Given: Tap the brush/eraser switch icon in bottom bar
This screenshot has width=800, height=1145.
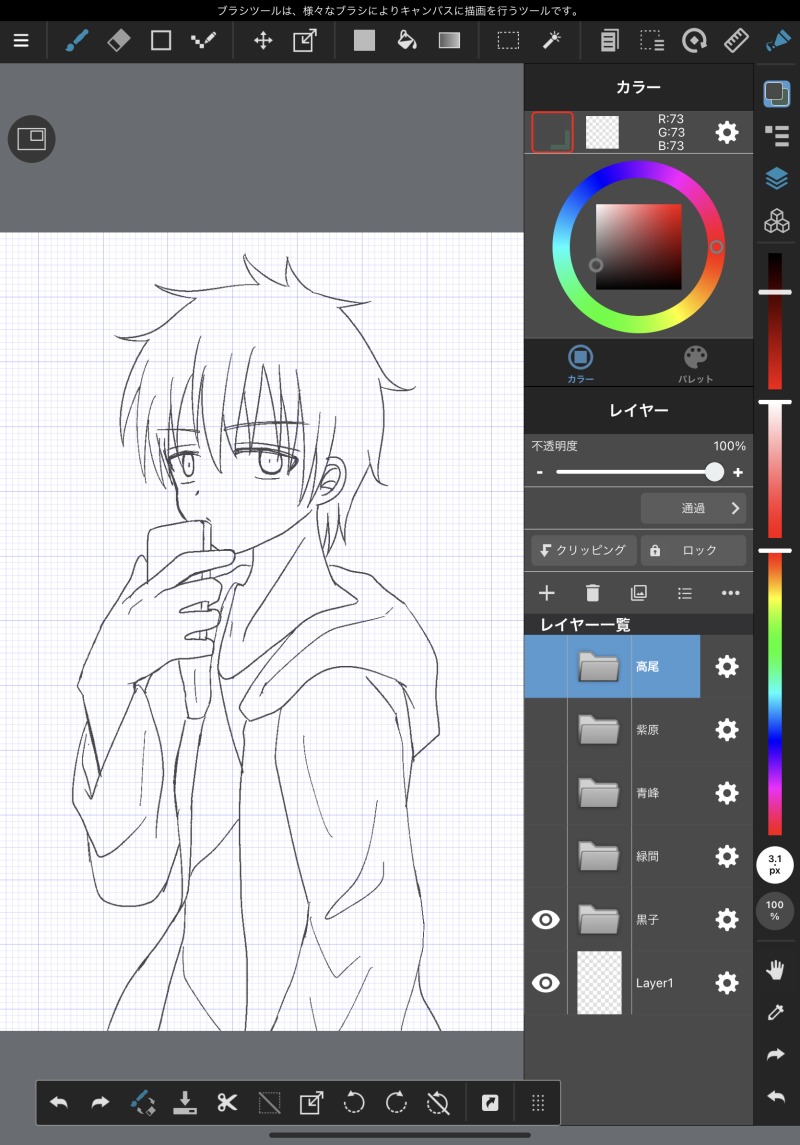Looking at the screenshot, I should (x=142, y=1103).
